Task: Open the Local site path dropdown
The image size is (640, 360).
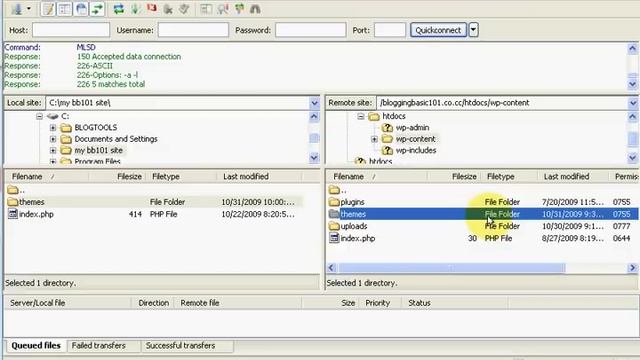Action: pyautogui.click(x=314, y=103)
